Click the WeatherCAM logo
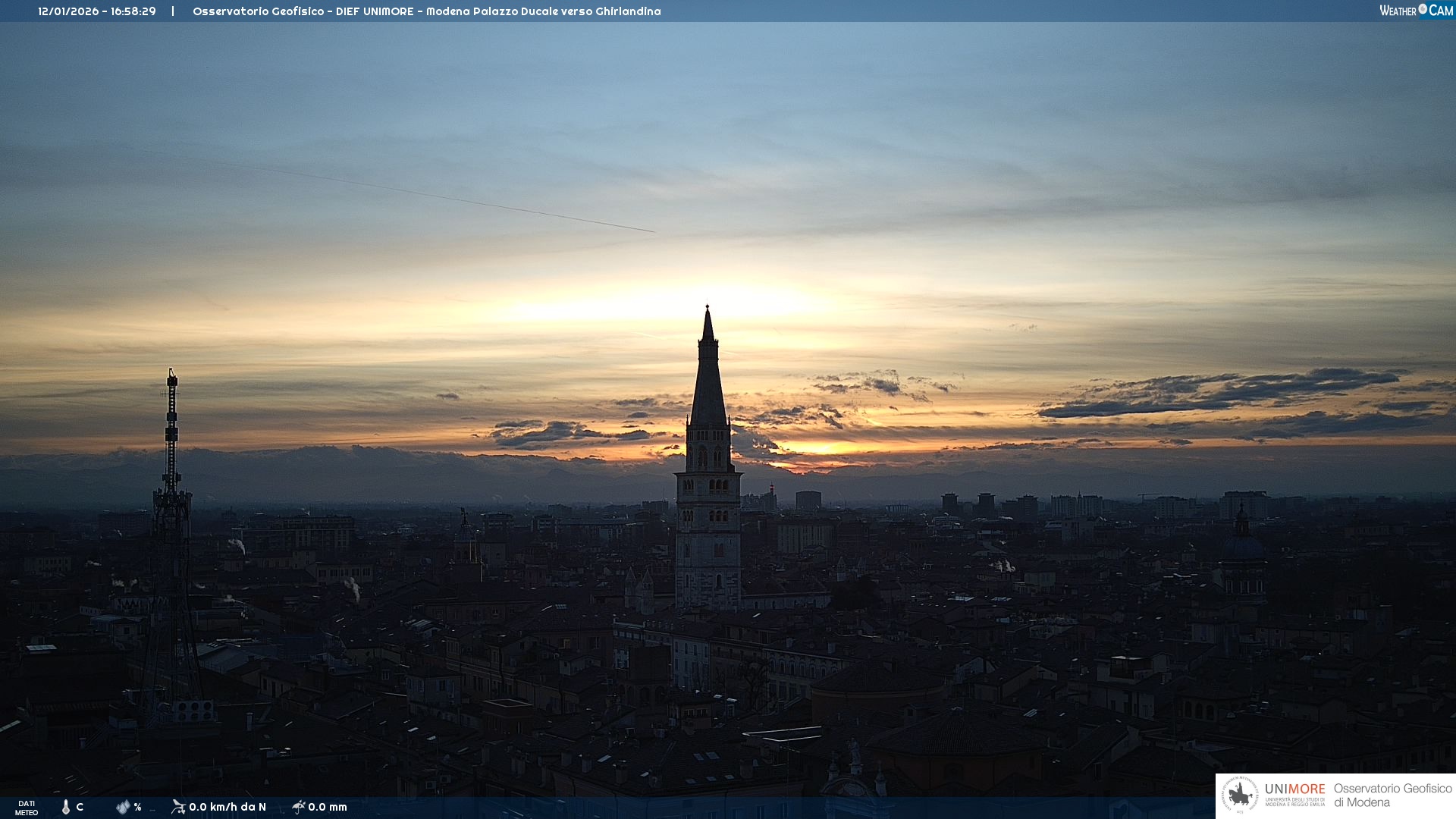 coord(1416,11)
